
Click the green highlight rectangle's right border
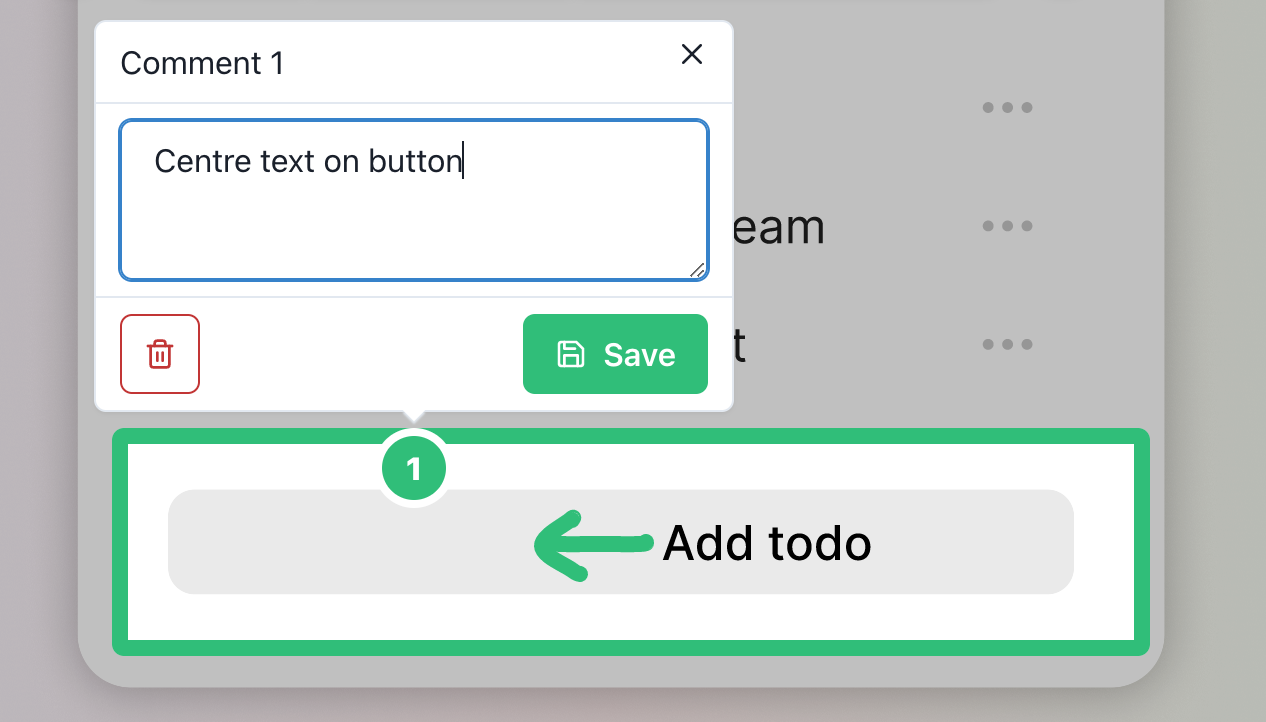tap(1142, 542)
